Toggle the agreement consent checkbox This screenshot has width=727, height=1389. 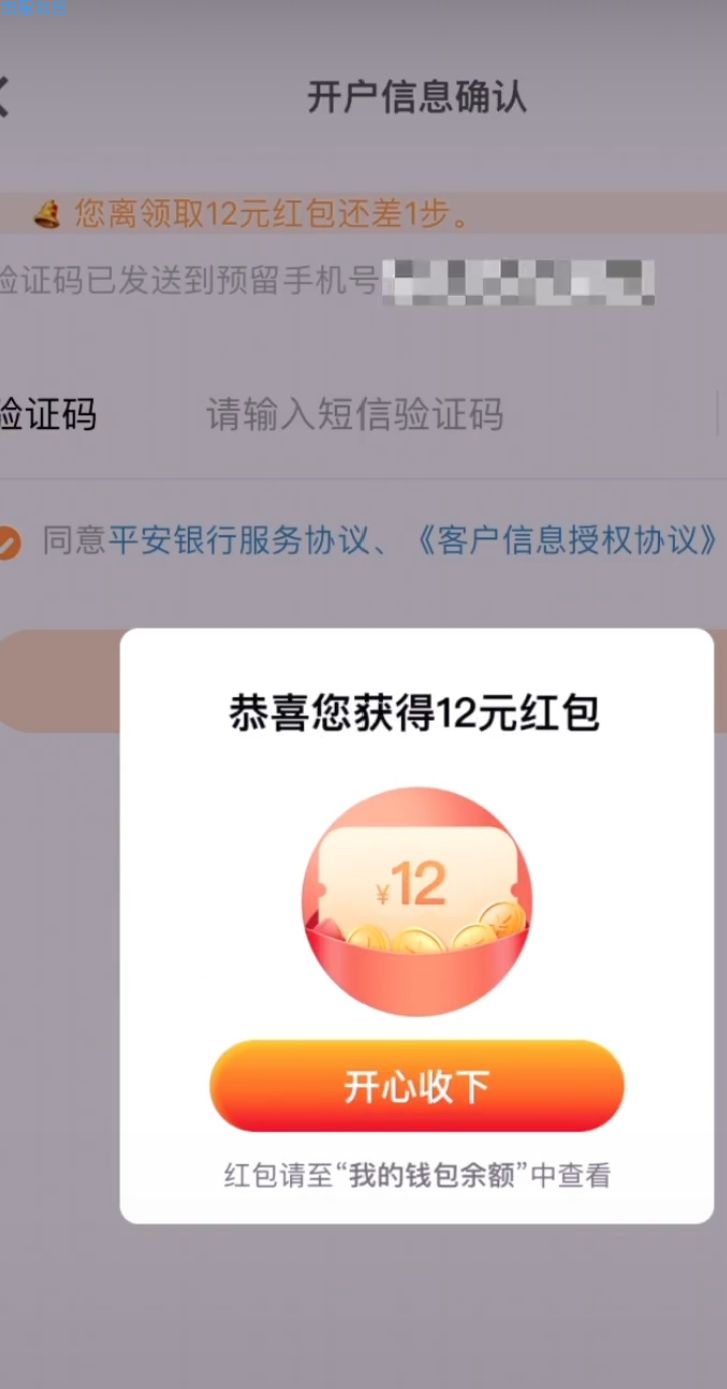(8, 542)
